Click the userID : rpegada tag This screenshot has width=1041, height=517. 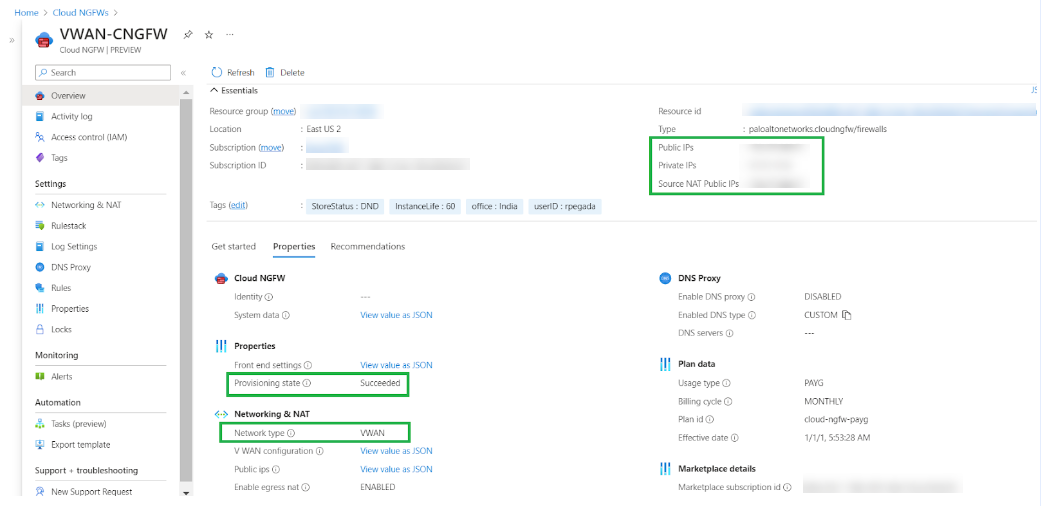565,206
